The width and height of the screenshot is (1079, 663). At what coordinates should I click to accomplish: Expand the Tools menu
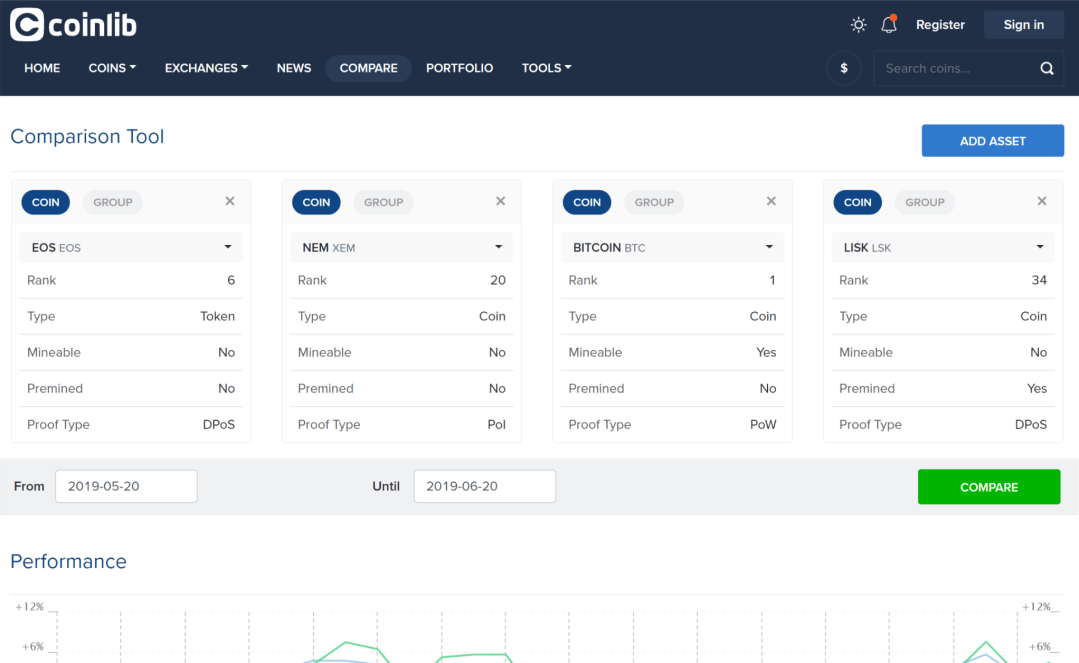[x=546, y=68]
